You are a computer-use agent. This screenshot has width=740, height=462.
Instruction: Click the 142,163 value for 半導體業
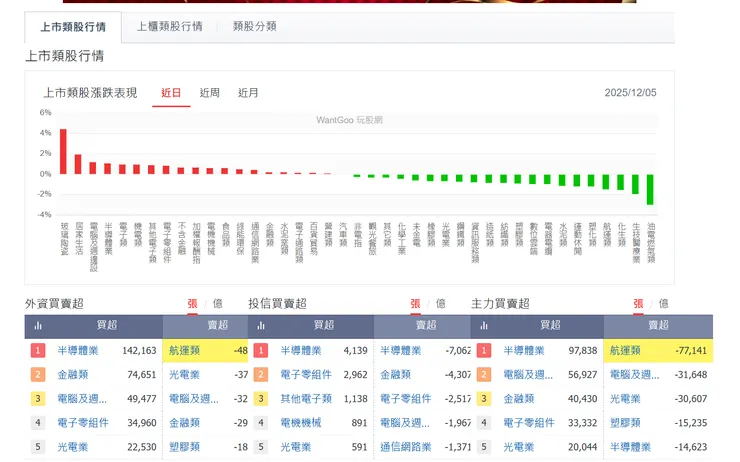pos(139,351)
